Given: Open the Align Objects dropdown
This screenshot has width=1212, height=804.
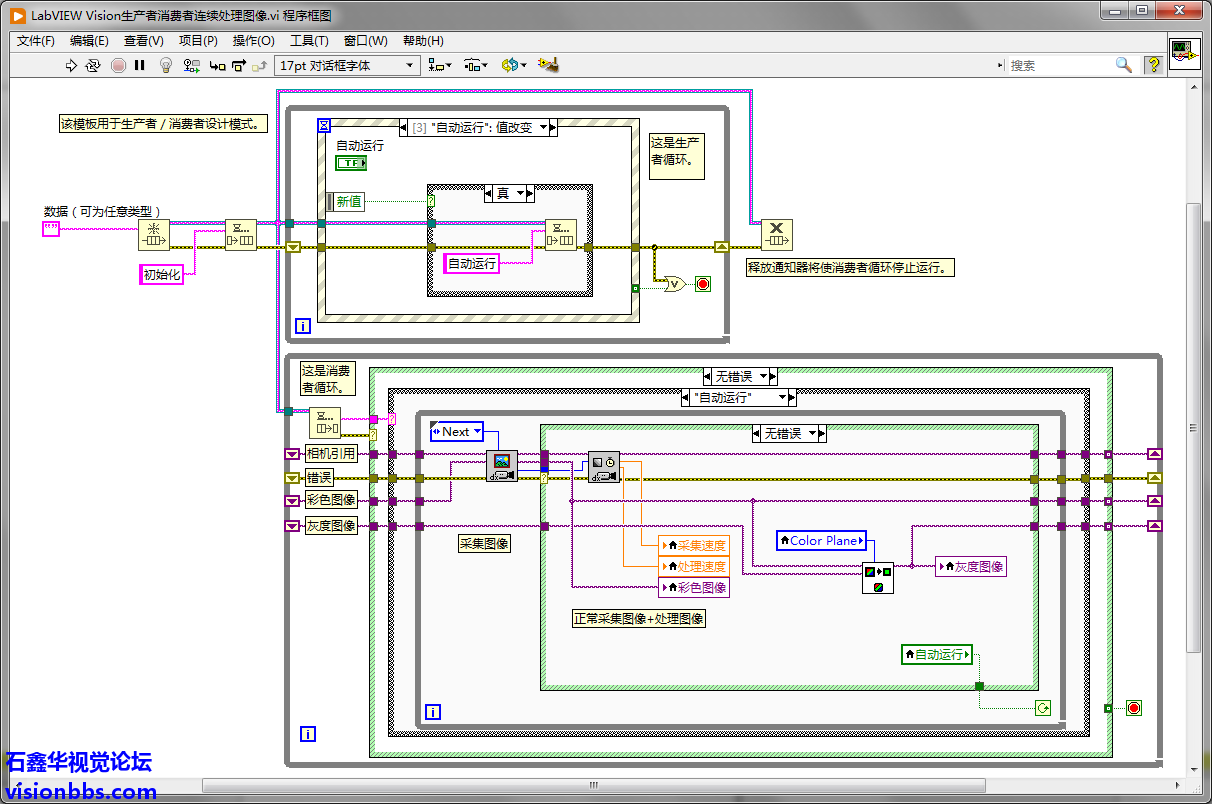Looking at the screenshot, I should [439, 65].
